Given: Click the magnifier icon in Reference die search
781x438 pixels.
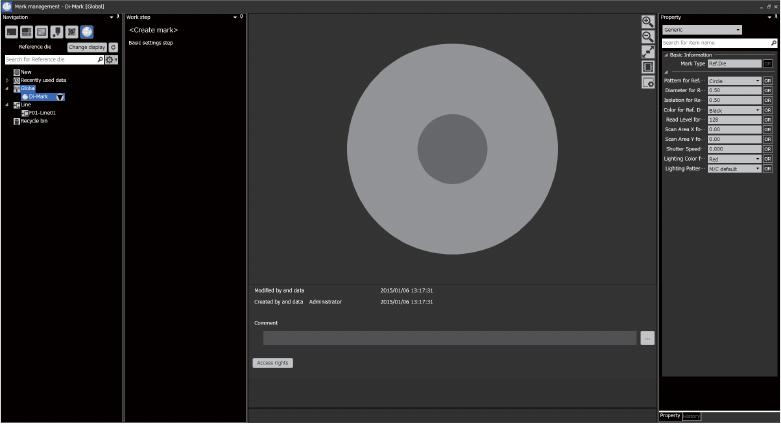Looking at the screenshot, I should [x=100, y=59].
